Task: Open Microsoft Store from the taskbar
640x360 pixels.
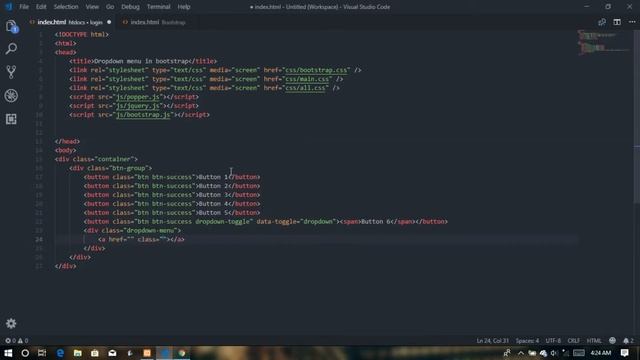Action: (x=95, y=353)
